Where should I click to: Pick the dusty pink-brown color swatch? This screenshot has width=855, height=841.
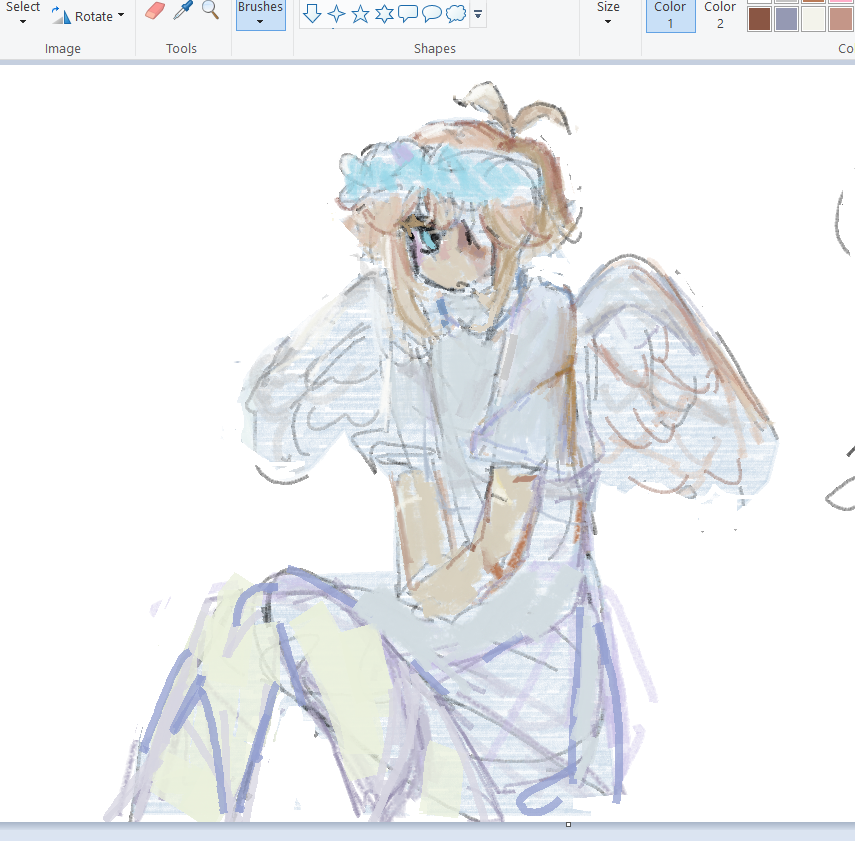pos(840,19)
